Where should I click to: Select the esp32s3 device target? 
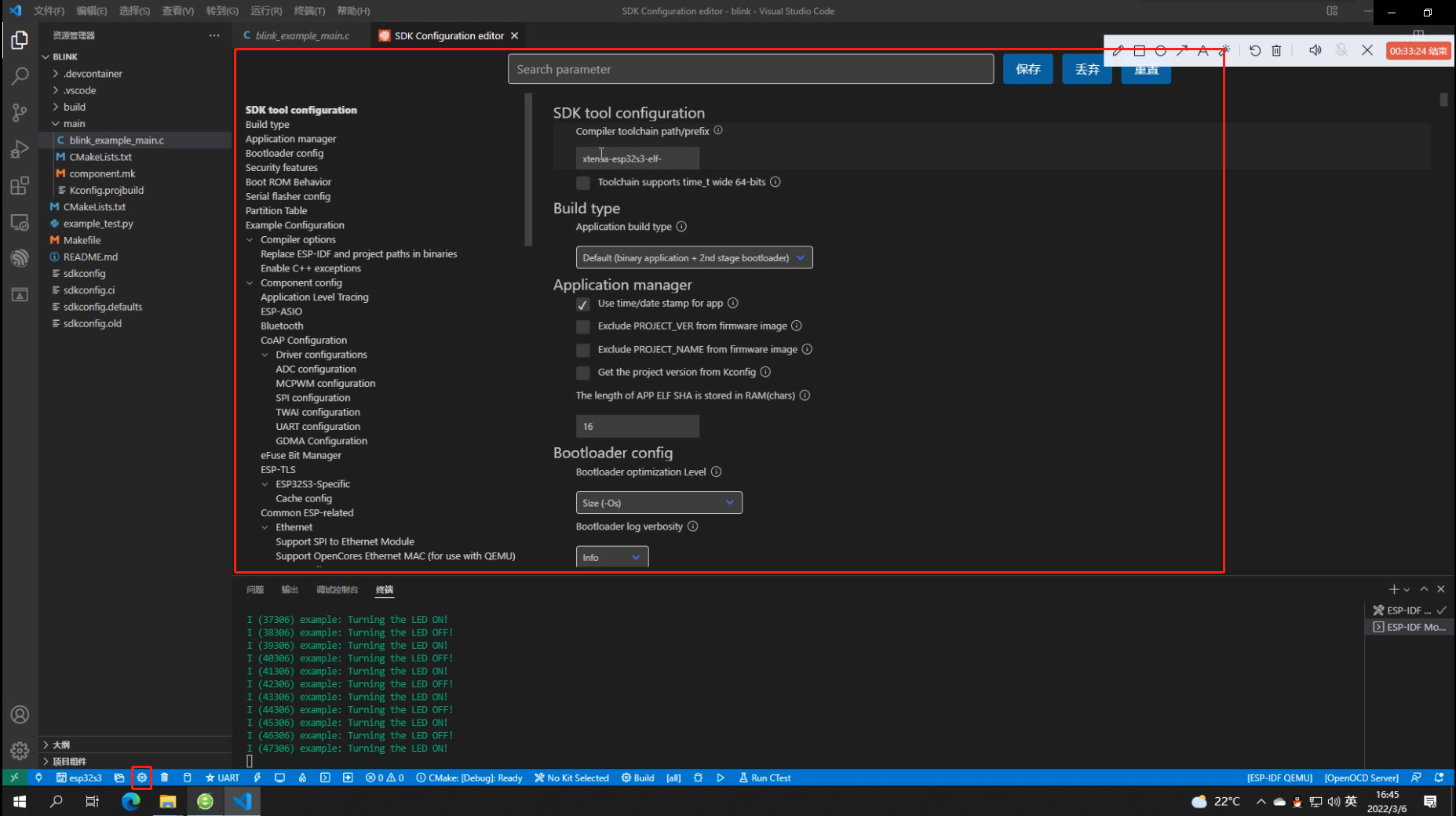tap(79, 778)
